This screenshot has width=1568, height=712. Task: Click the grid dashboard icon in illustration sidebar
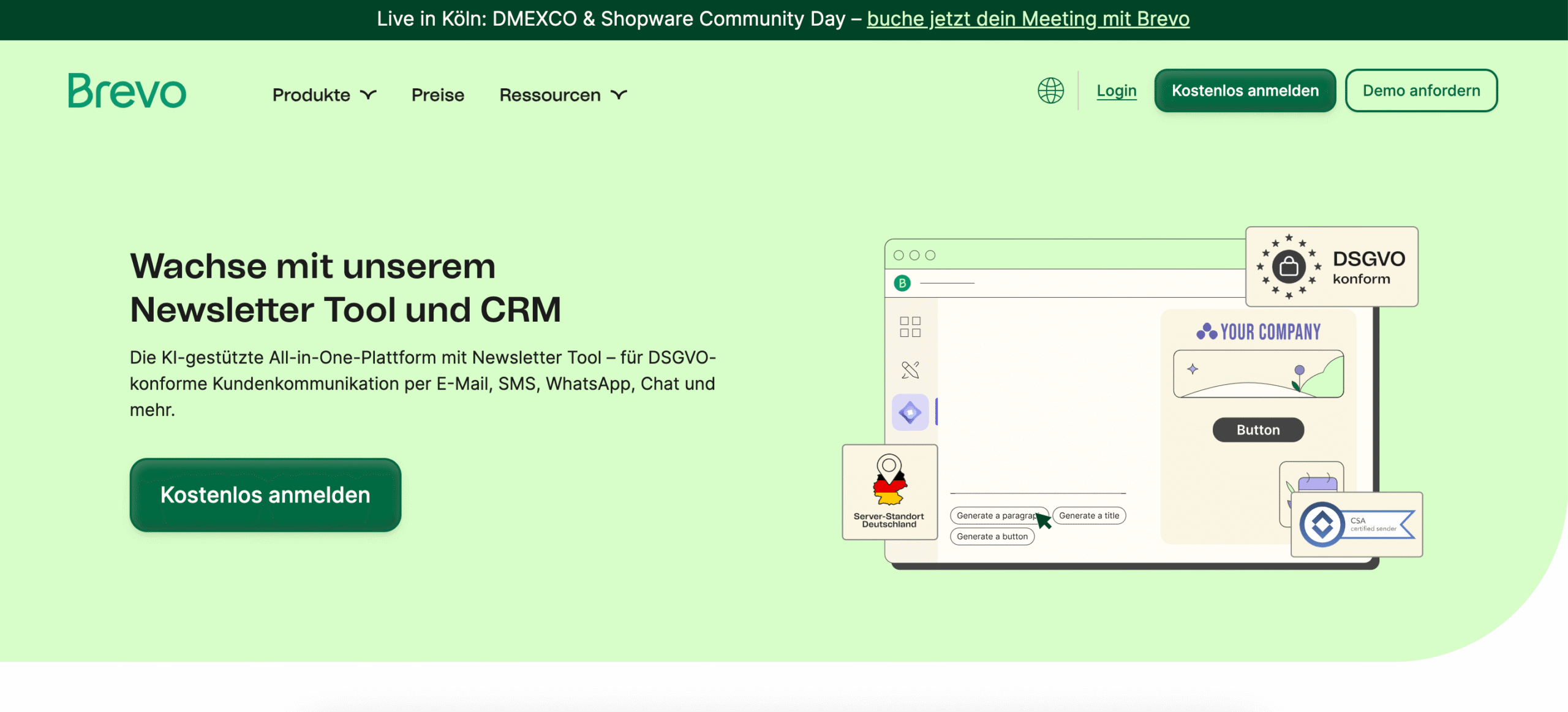click(910, 327)
